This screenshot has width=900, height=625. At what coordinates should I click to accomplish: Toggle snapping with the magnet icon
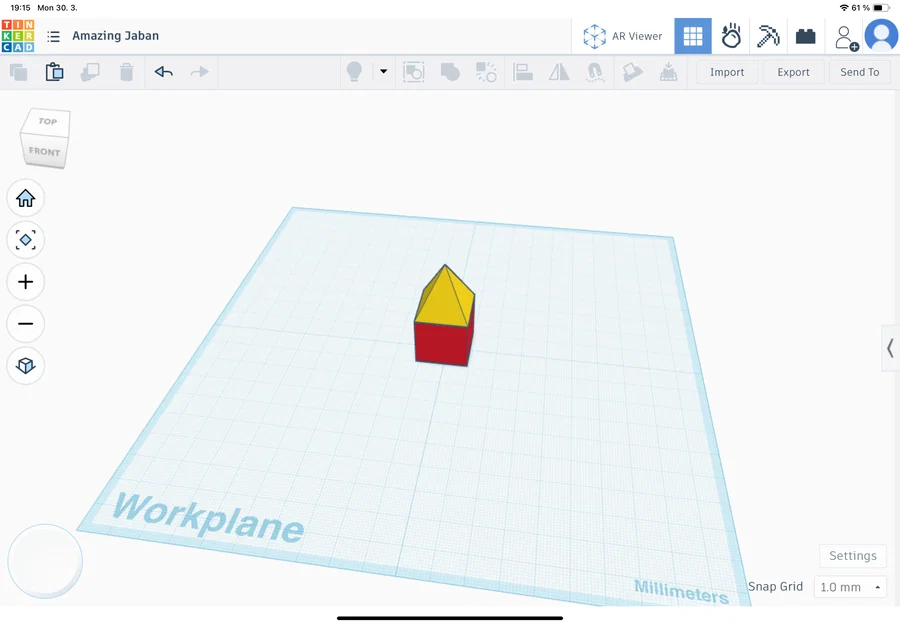coord(594,71)
